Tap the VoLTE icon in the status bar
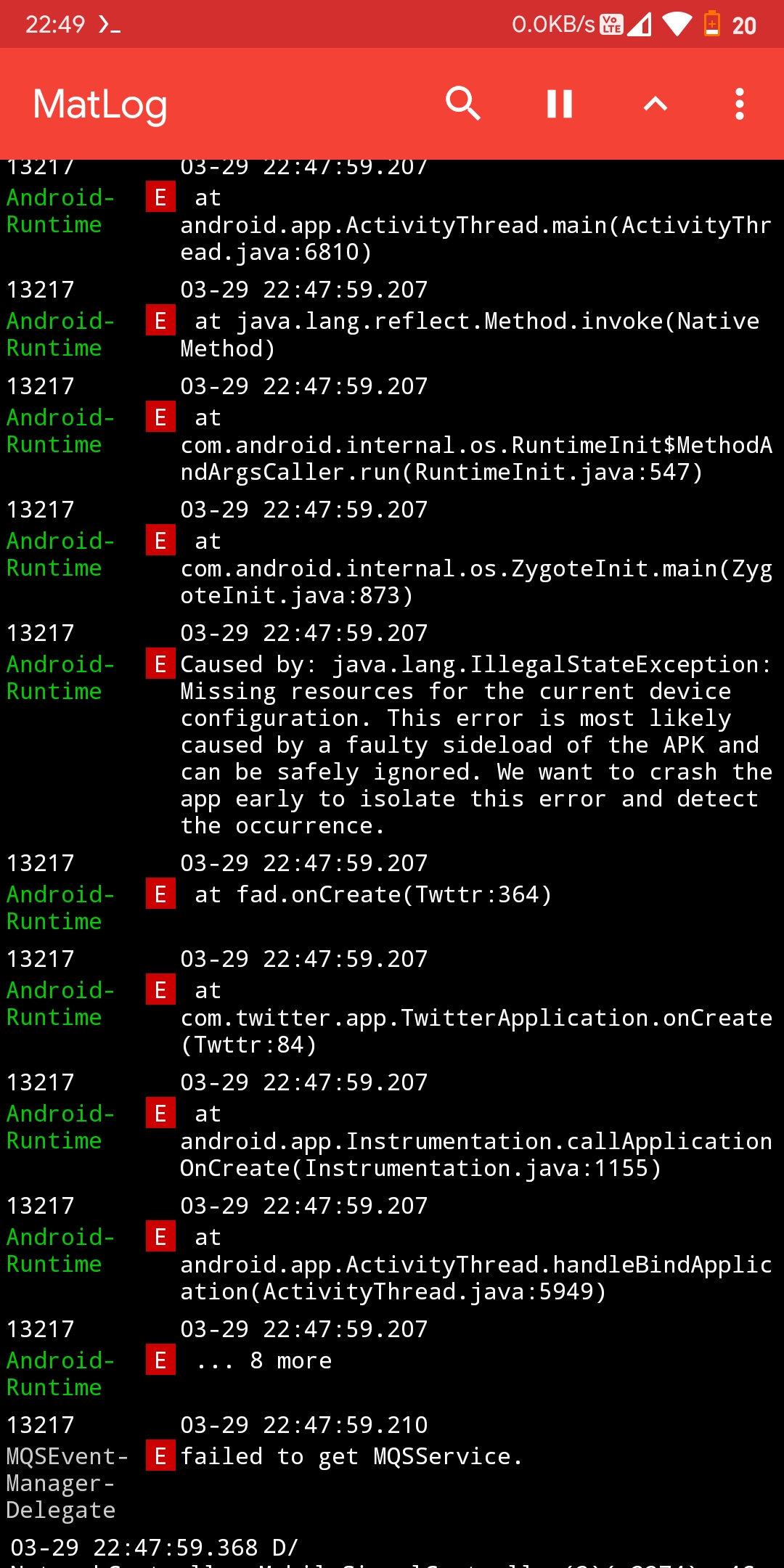784x1568 pixels. pos(612,23)
